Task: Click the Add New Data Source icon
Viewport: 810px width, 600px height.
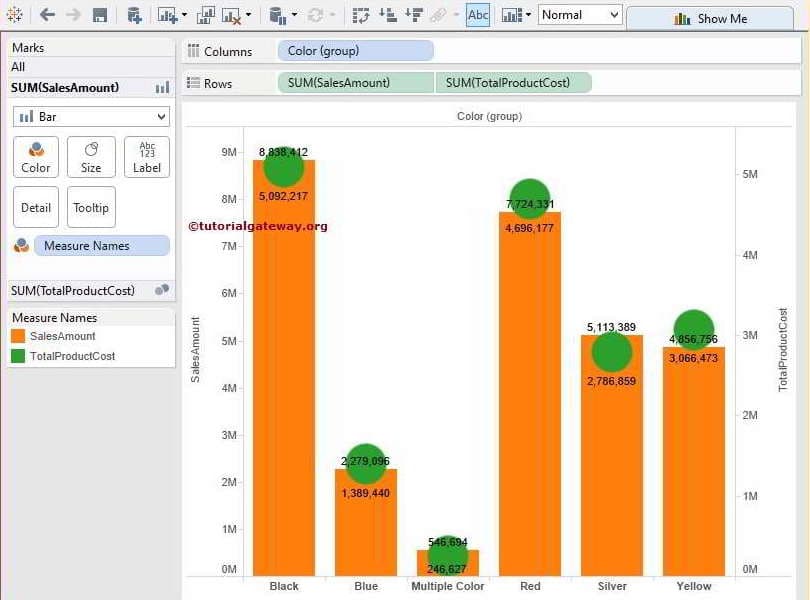Action: [x=134, y=15]
